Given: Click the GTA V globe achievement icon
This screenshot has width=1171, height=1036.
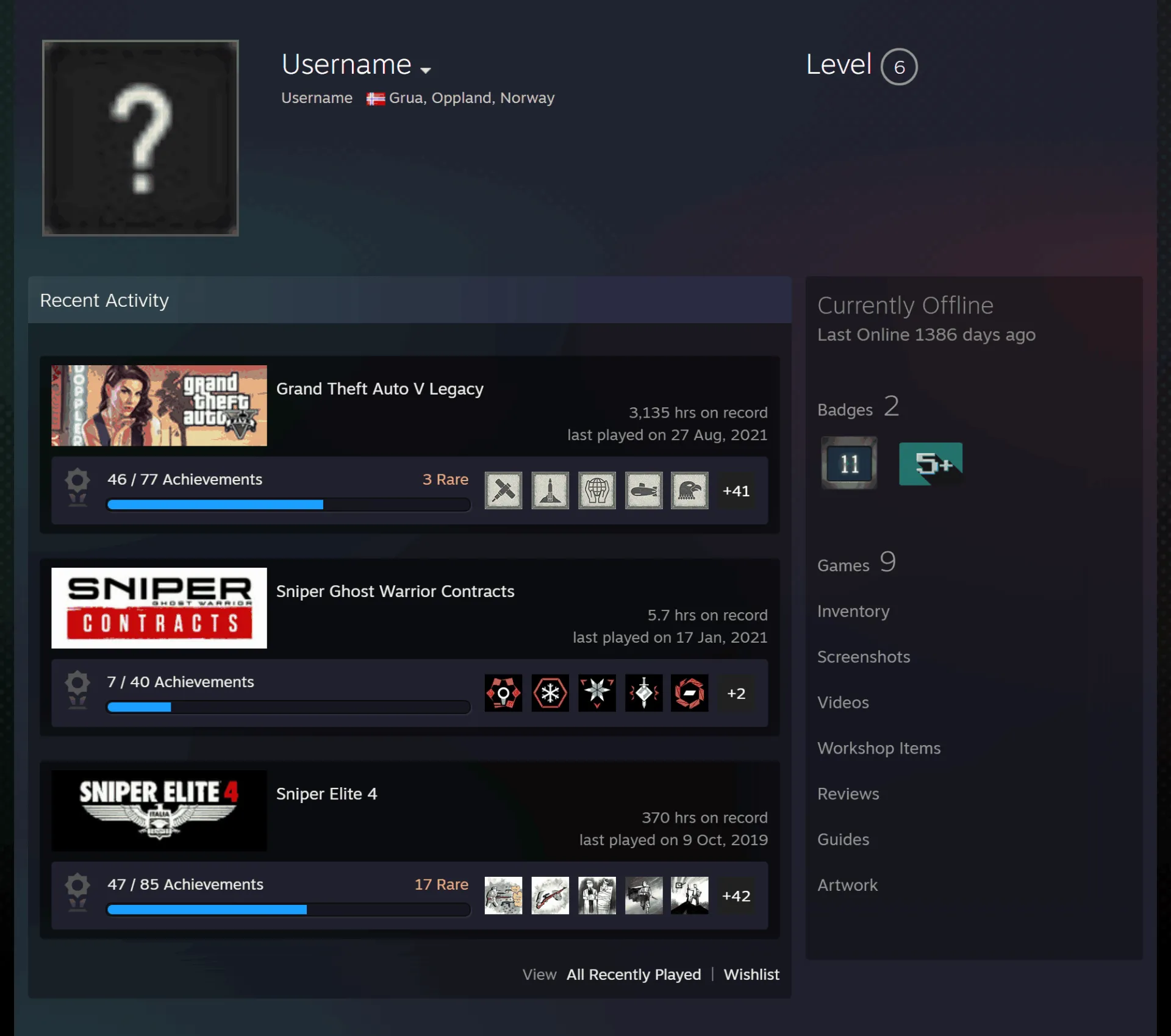Looking at the screenshot, I should 596,490.
